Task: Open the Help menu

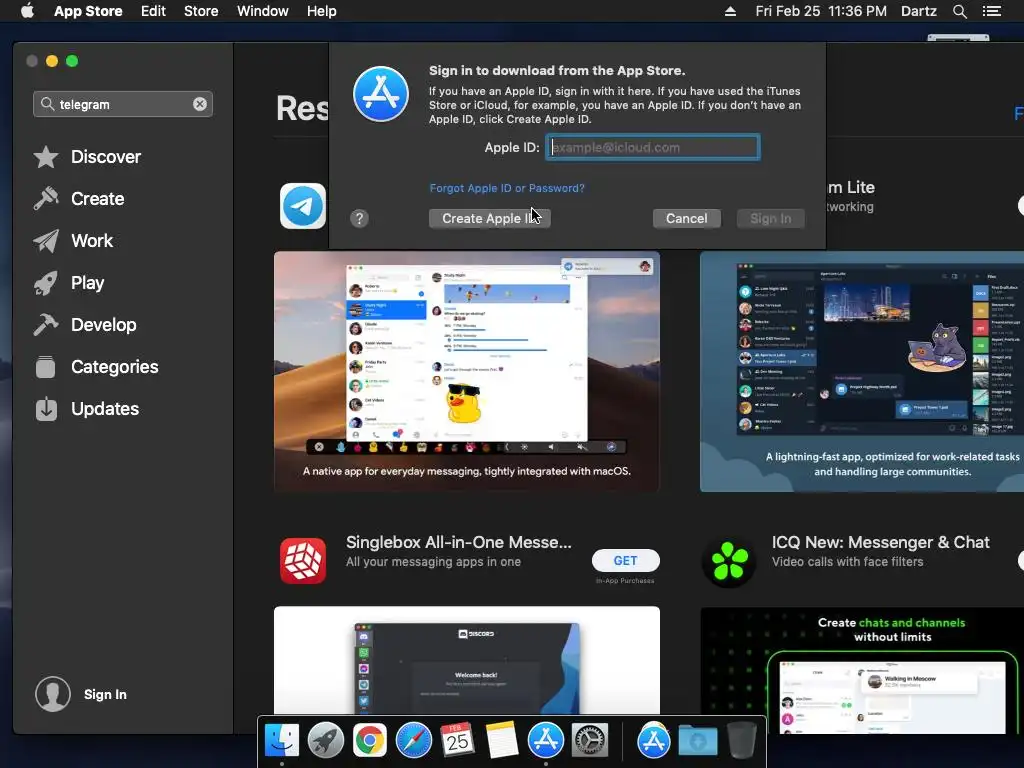Action: (322, 11)
